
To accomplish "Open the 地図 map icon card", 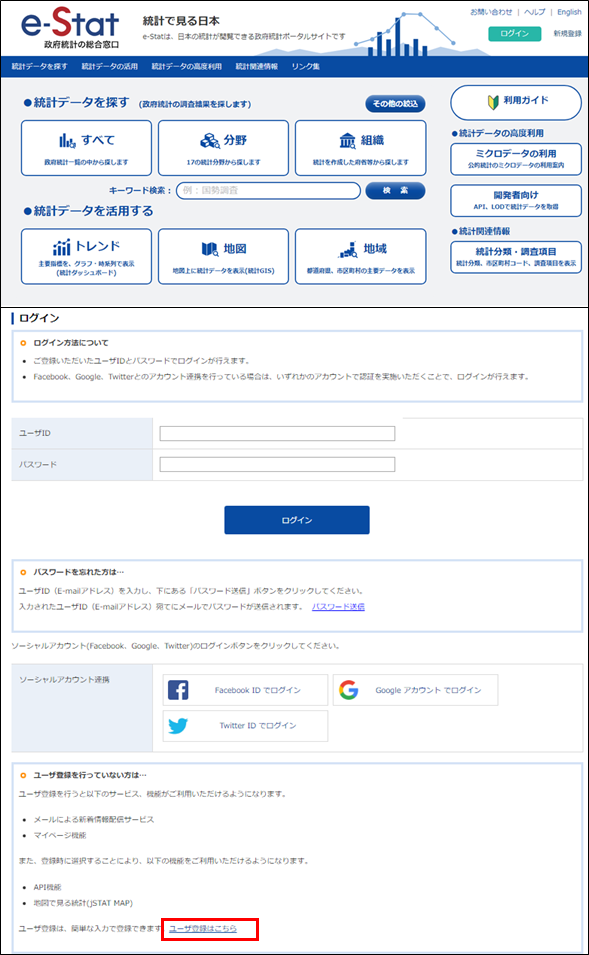I will coord(224,256).
